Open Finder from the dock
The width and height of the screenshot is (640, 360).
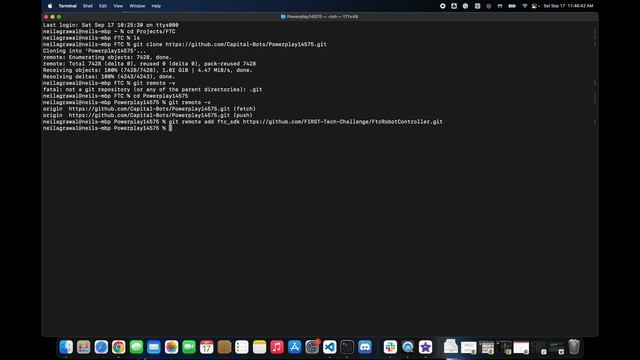pos(66,347)
